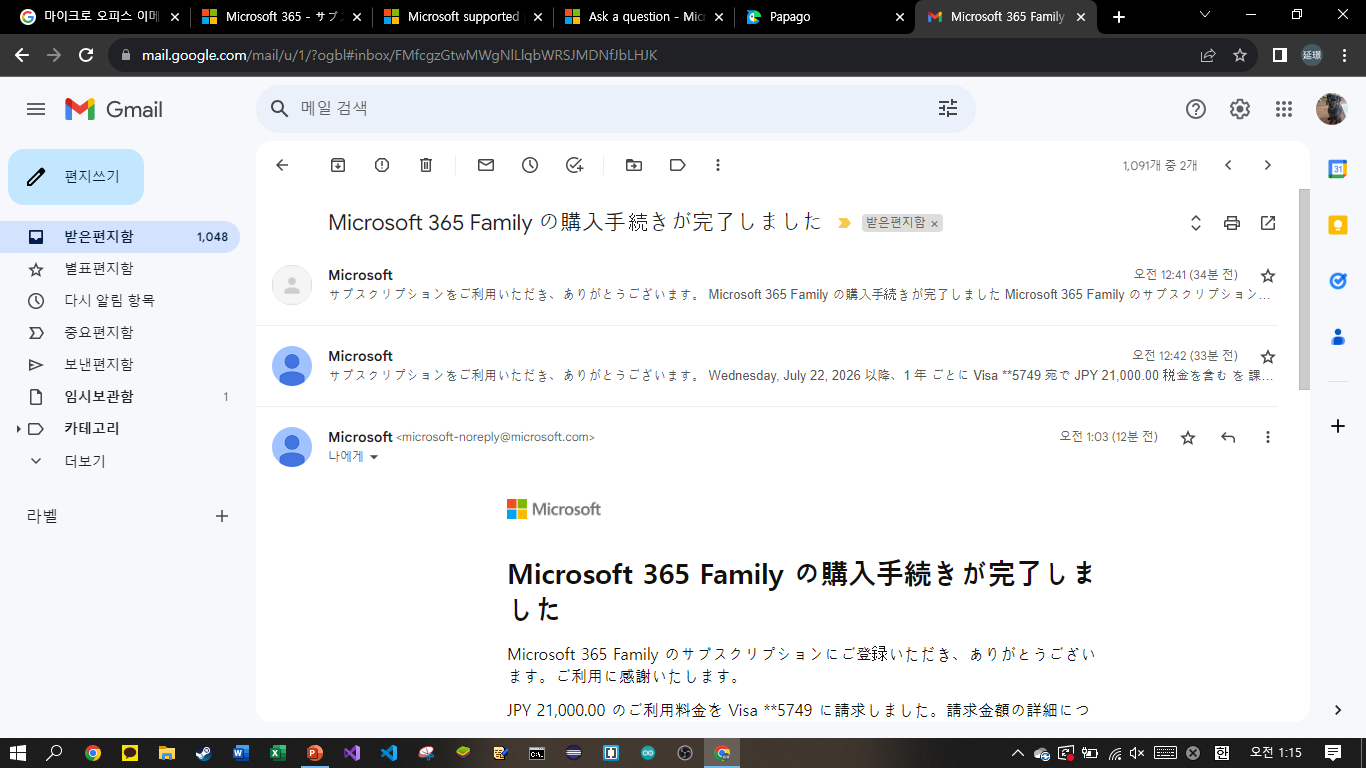
Task: Click the browser address bar URL
Action: pyautogui.click(x=399, y=55)
